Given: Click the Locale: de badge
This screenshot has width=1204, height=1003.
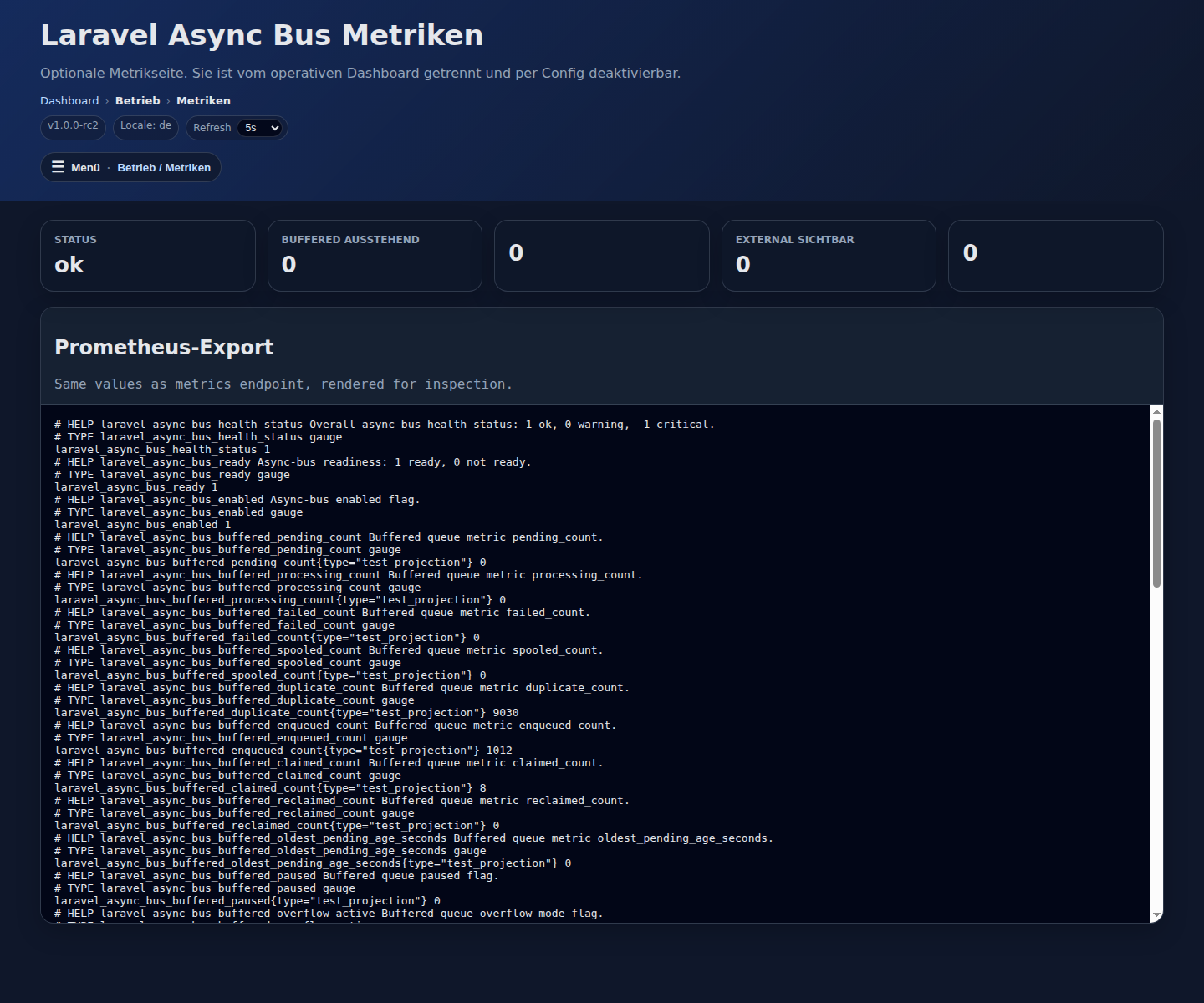Looking at the screenshot, I should pyautogui.click(x=145, y=126).
